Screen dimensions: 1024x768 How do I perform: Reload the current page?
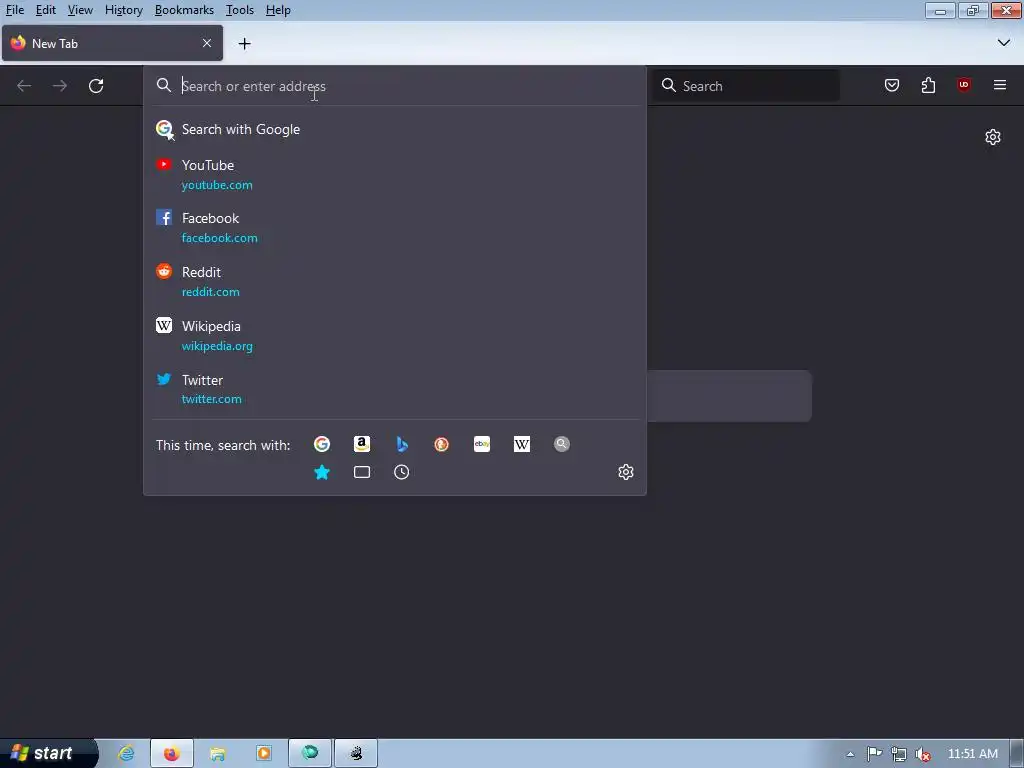[x=96, y=86]
